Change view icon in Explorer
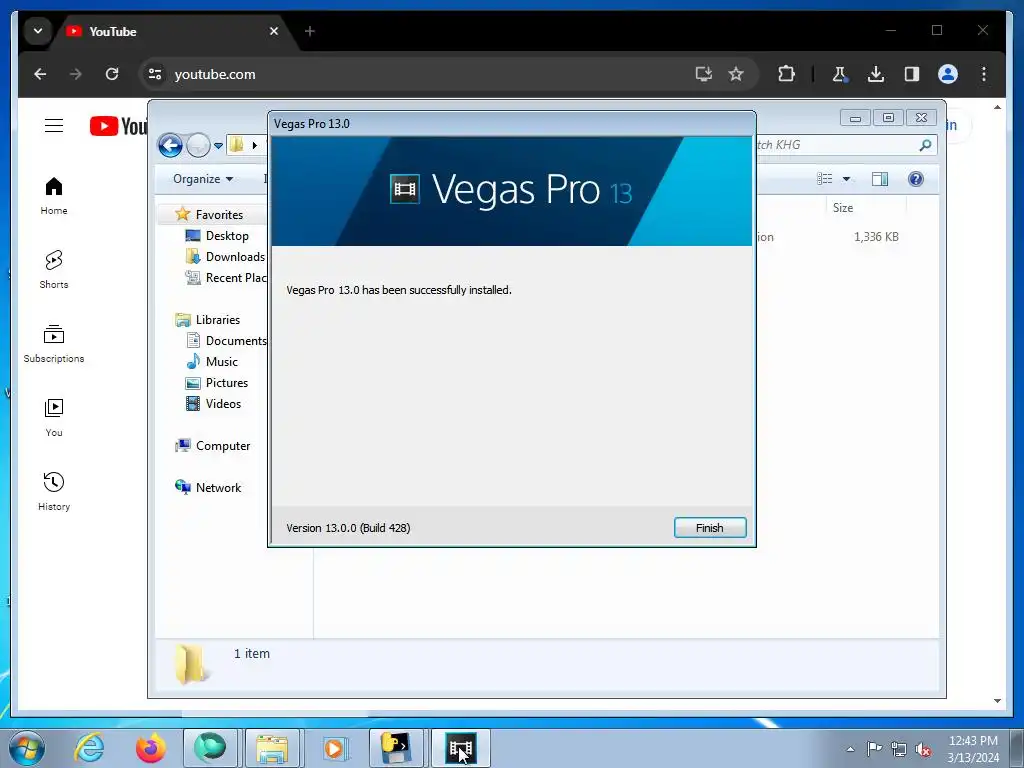The width and height of the screenshot is (1024, 768). tap(825, 179)
